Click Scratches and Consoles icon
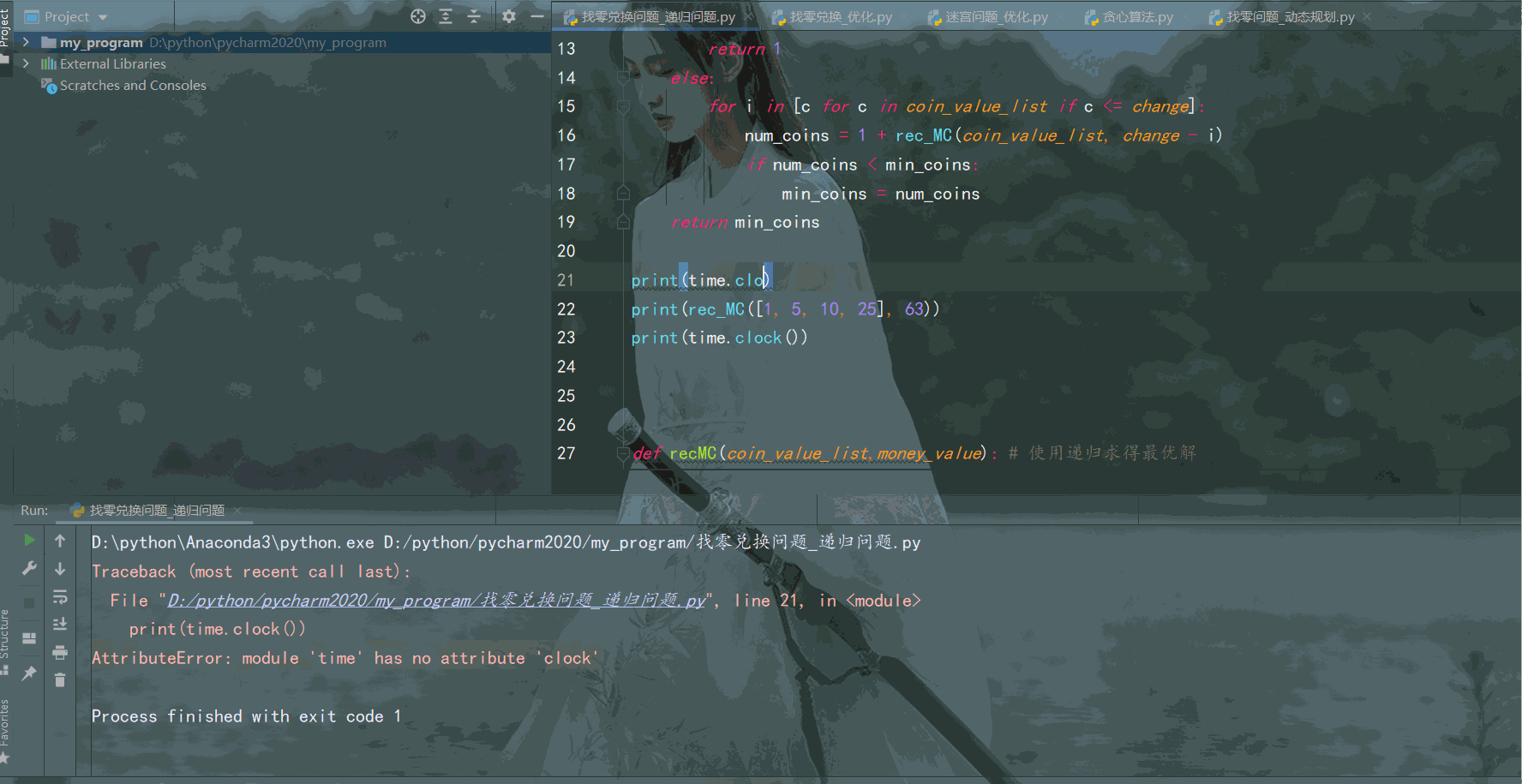The image size is (1522, 784). pyautogui.click(x=49, y=85)
